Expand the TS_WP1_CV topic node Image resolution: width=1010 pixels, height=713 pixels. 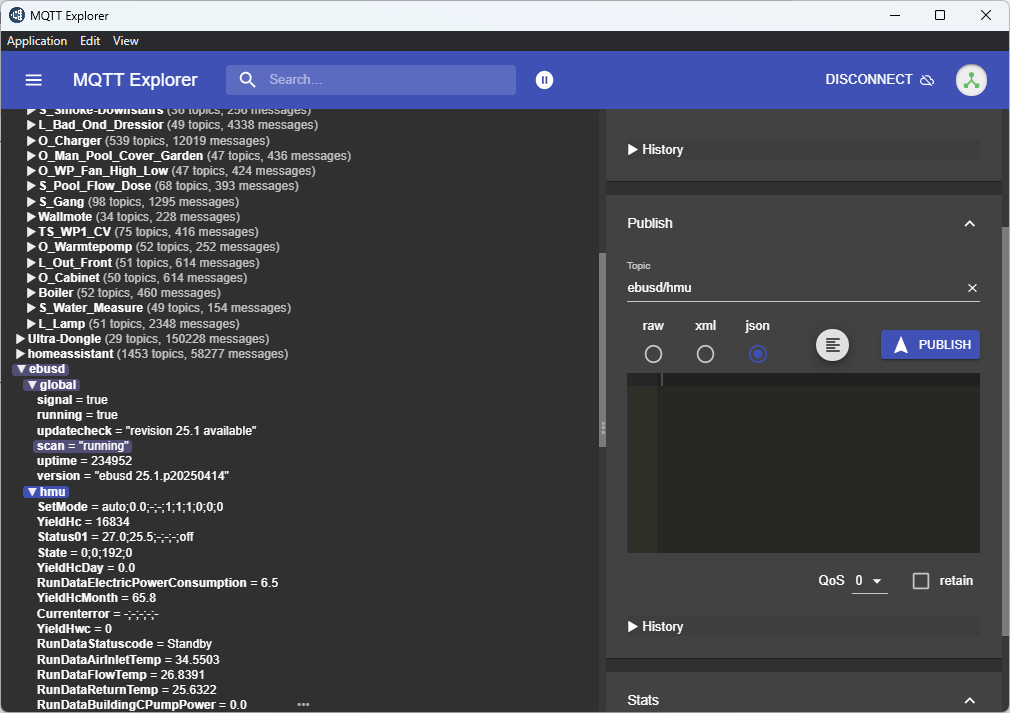31,232
